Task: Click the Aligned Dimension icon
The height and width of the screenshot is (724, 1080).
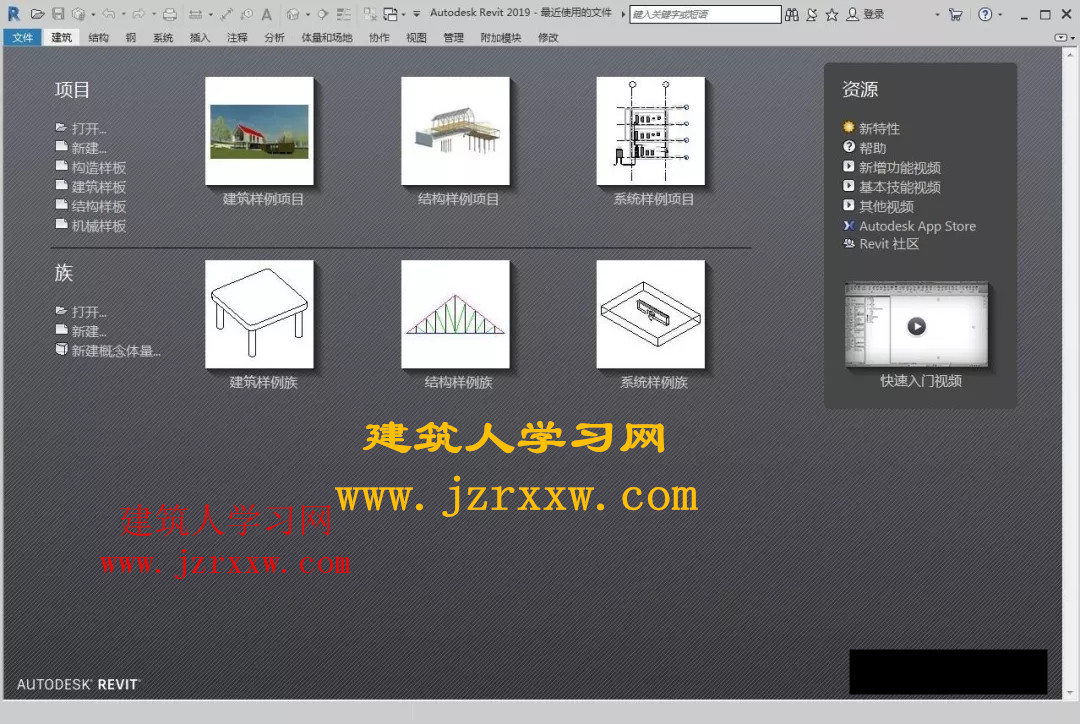Action: (226, 14)
